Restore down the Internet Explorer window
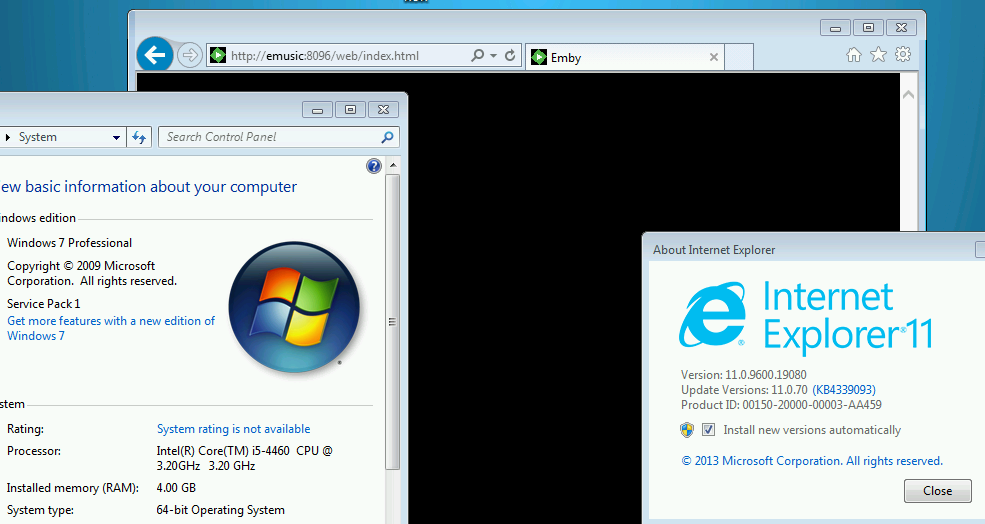Image resolution: width=985 pixels, height=524 pixels. (x=868, y=28)
